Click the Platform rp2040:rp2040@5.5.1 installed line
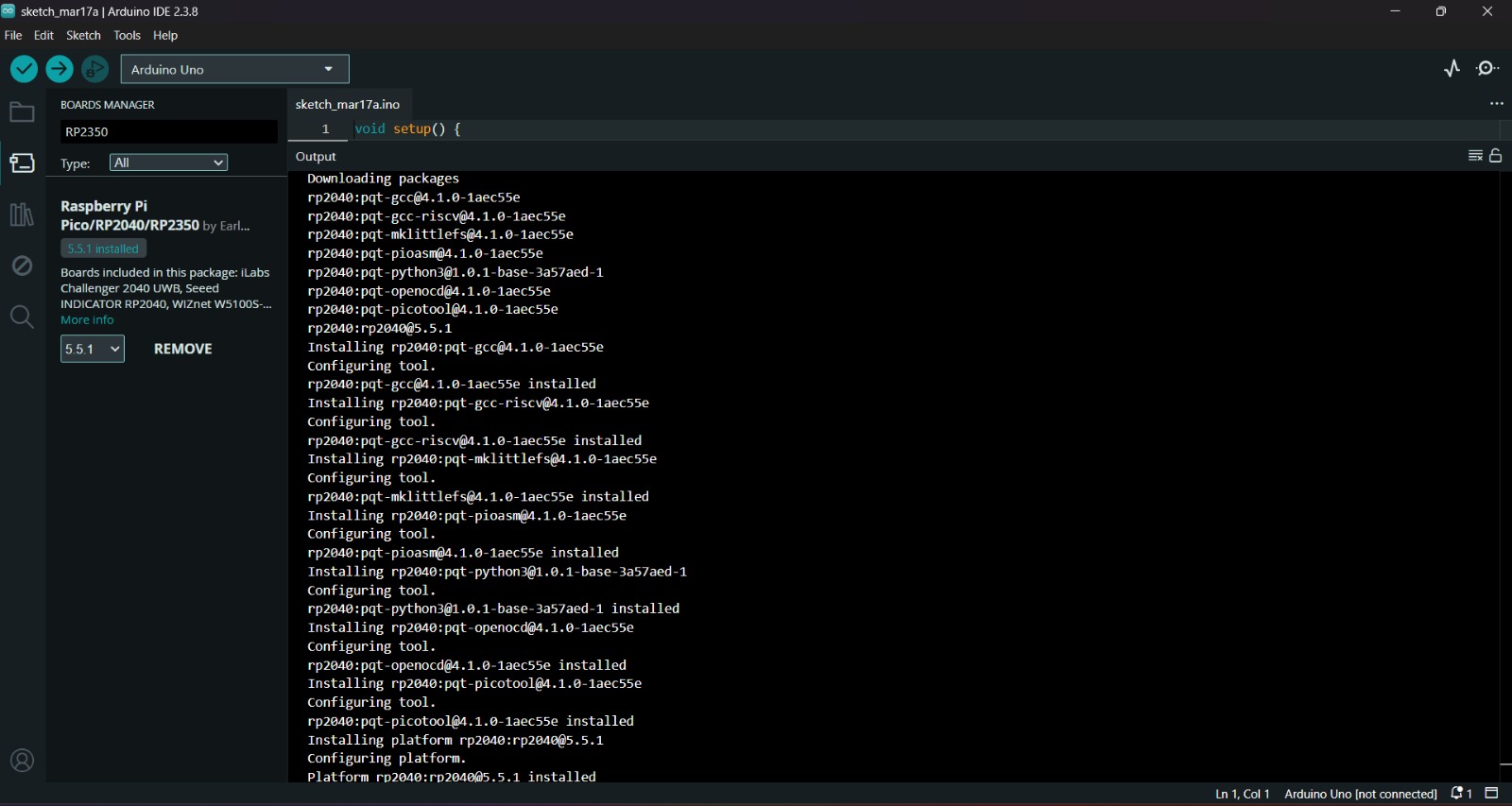The image size is (1512, 806). (x=452, y=777)
